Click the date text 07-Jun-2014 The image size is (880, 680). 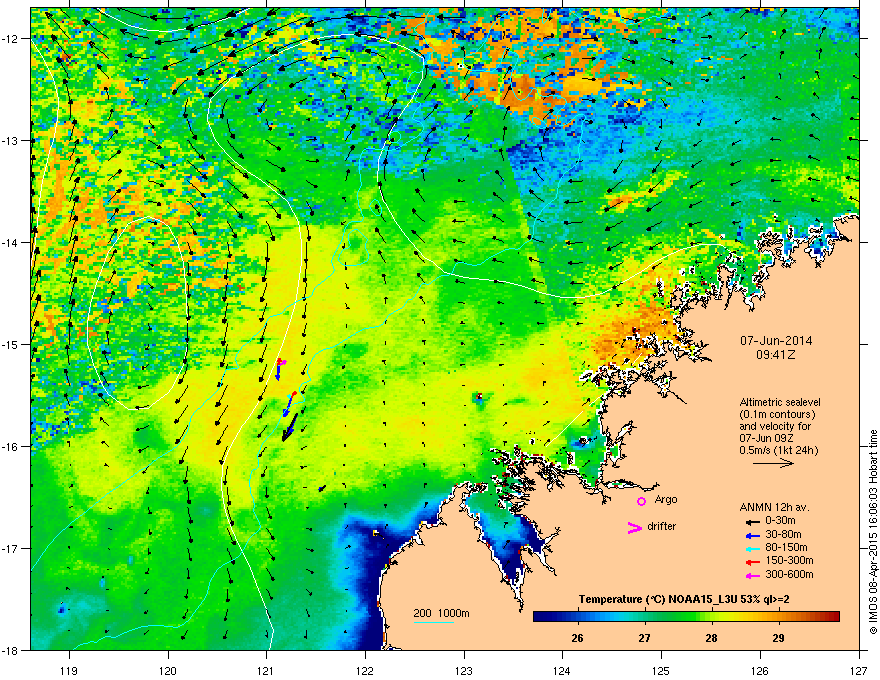(x=776, y=341)
